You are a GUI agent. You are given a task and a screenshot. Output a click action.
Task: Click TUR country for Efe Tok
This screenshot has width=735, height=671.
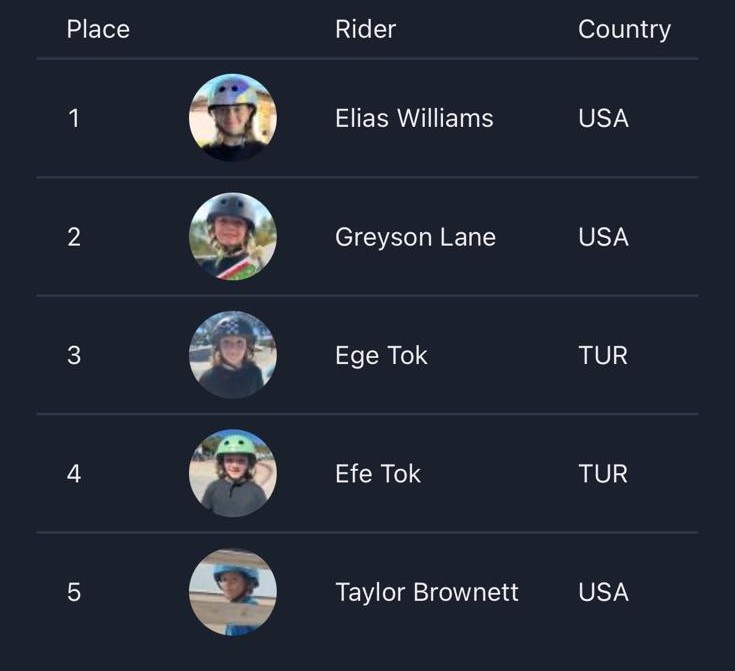[x=603, y=473]
